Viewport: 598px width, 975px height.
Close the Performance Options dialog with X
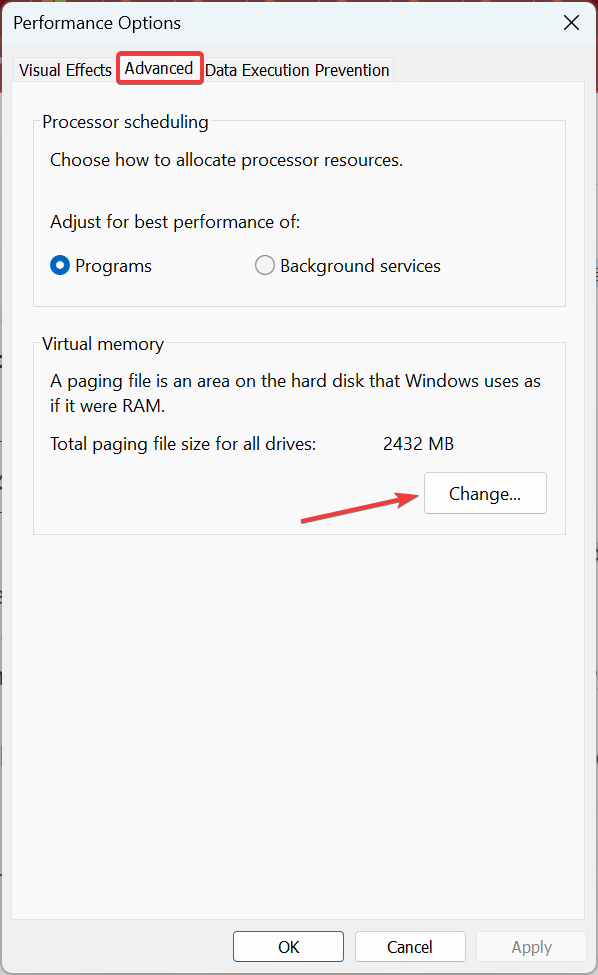[571, 23]
